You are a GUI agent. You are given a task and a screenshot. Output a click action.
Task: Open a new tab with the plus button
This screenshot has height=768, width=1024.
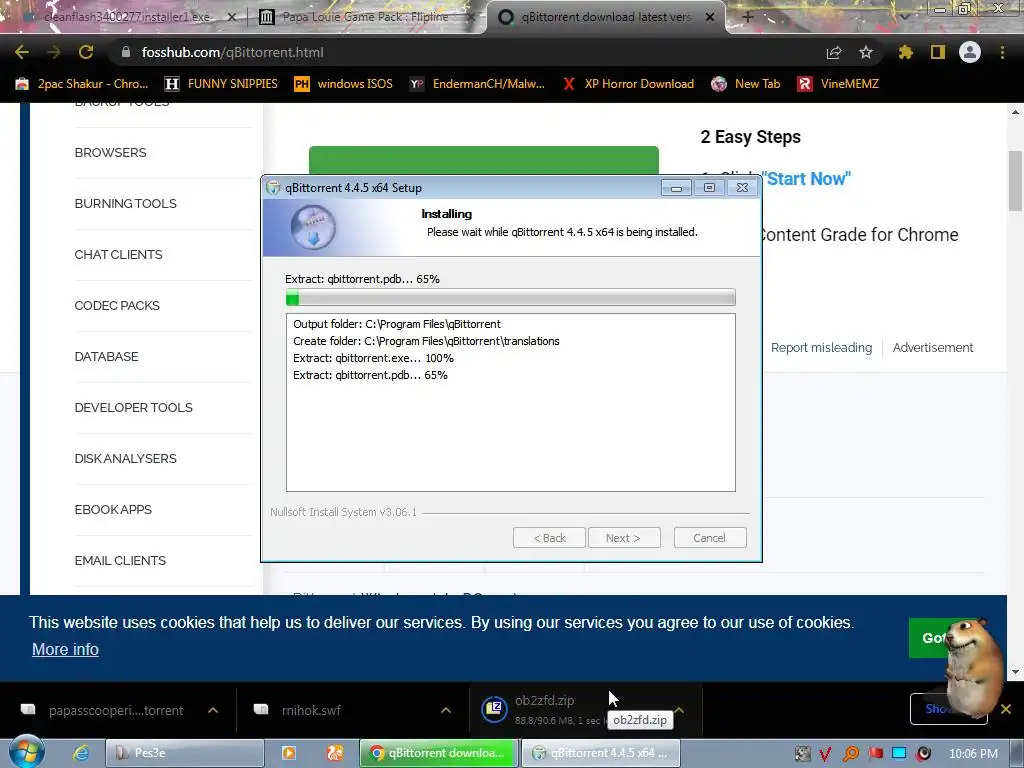pyautogui.click(x=748, y=17)
